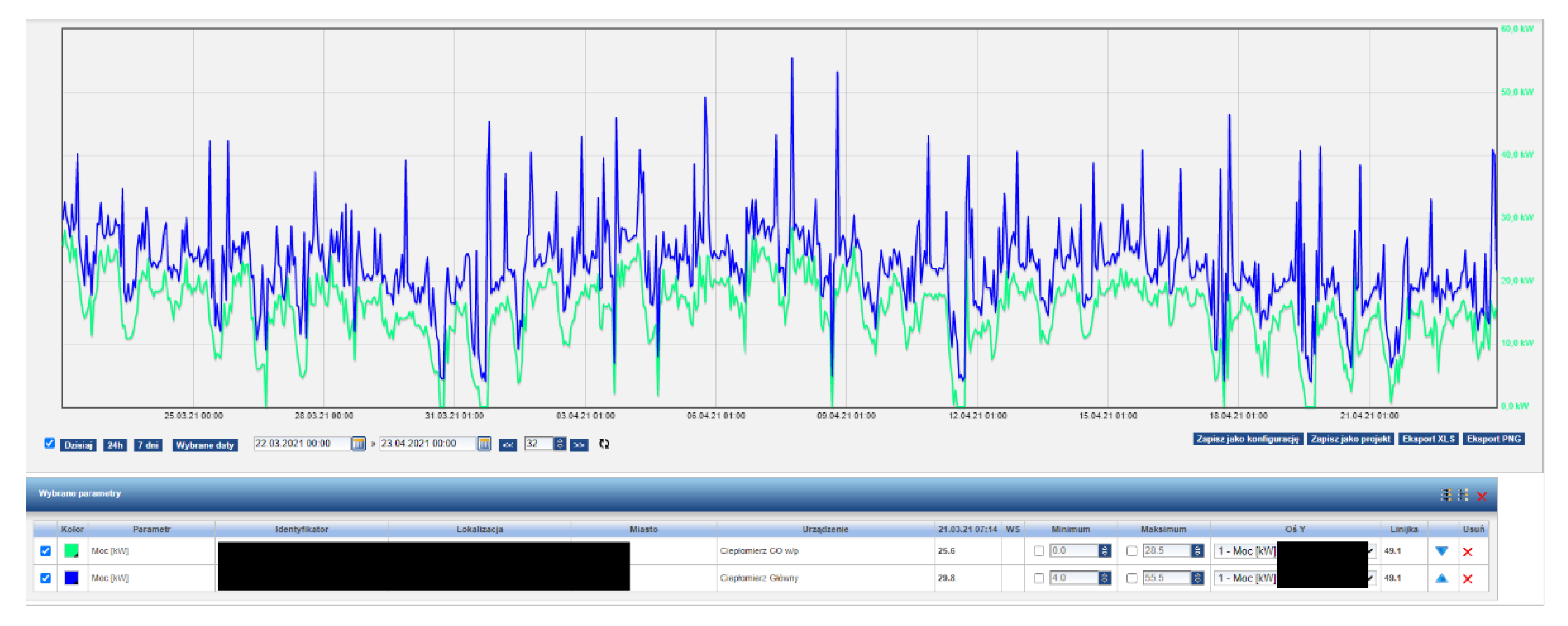Viewport: 1568px width, 626px height.
Task: Move the green Moc row down
Action: [x=1441, y=551]
